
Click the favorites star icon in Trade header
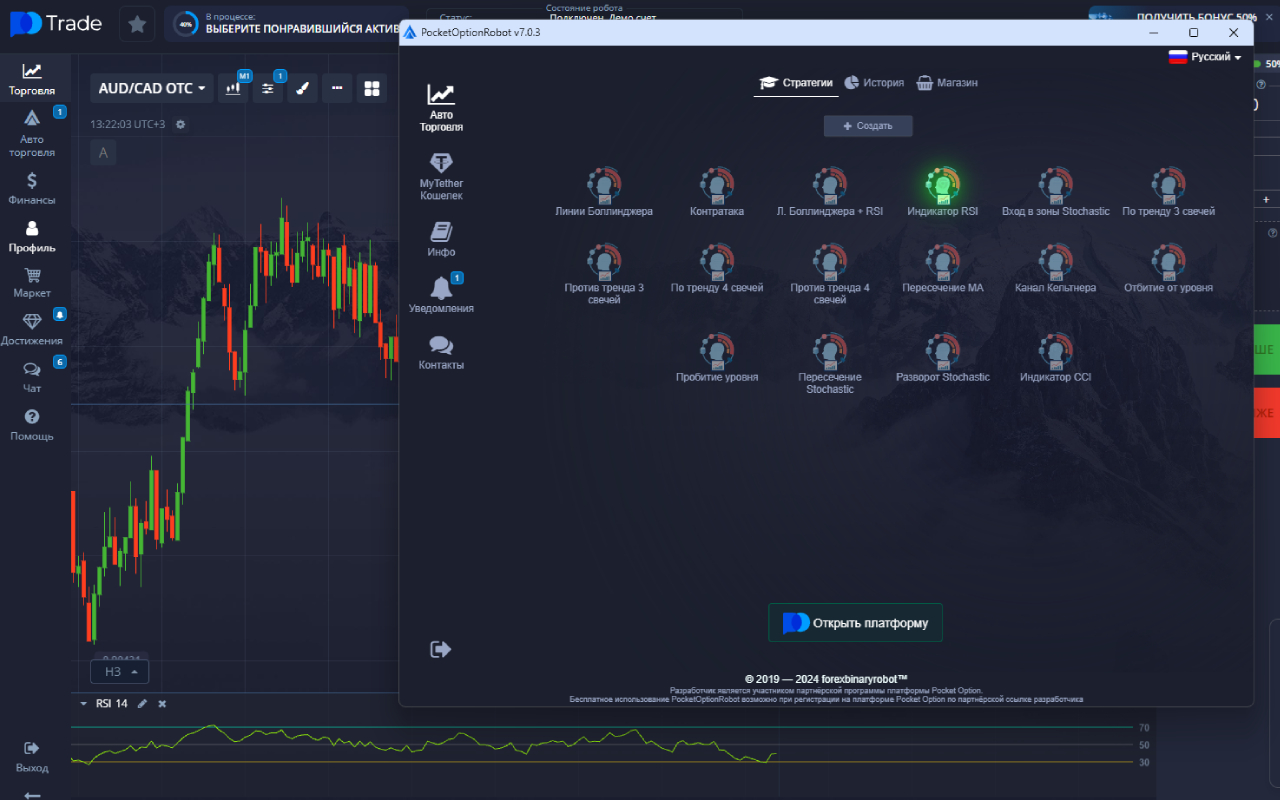tap(137, 24)
